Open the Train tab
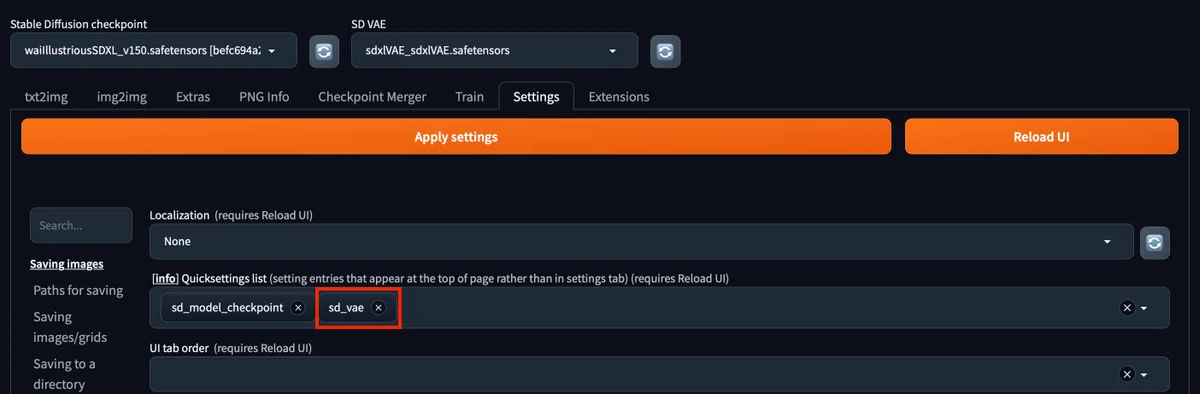Image resolution: width=1200 pixels, height=394 pixels. 469,97
